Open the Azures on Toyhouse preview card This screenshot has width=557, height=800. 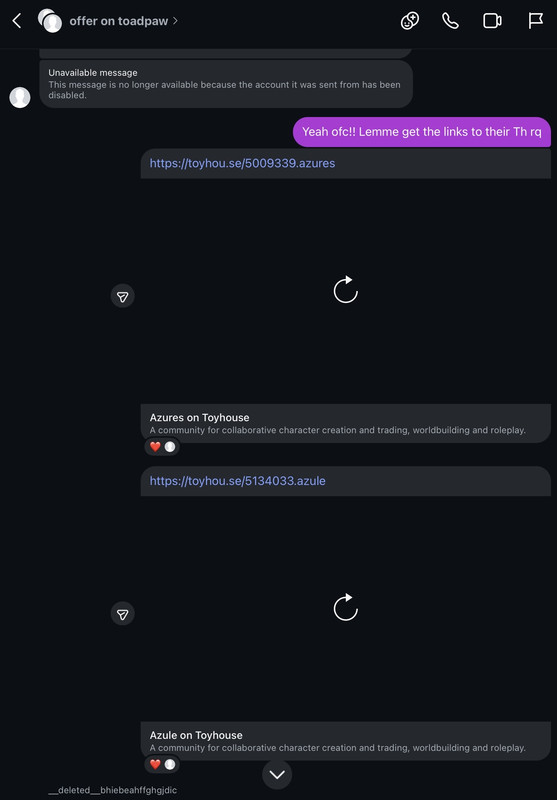[346, 423]
